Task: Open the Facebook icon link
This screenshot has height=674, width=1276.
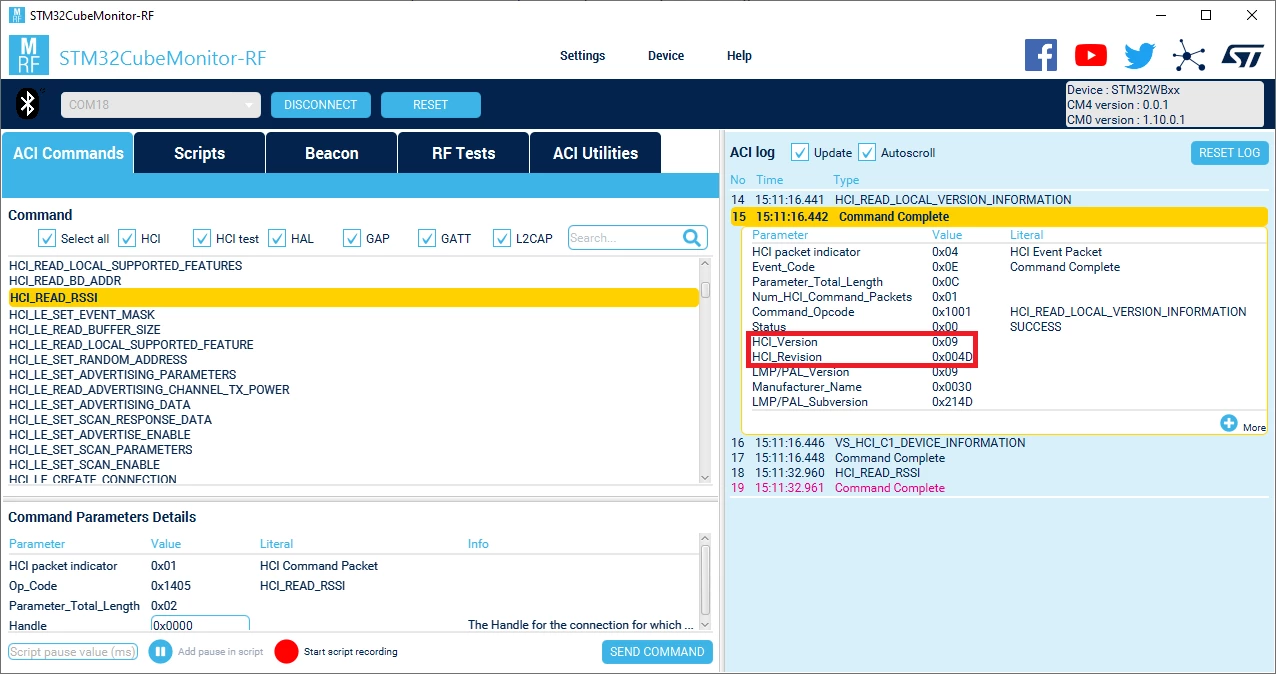Action: [1041, 55]
